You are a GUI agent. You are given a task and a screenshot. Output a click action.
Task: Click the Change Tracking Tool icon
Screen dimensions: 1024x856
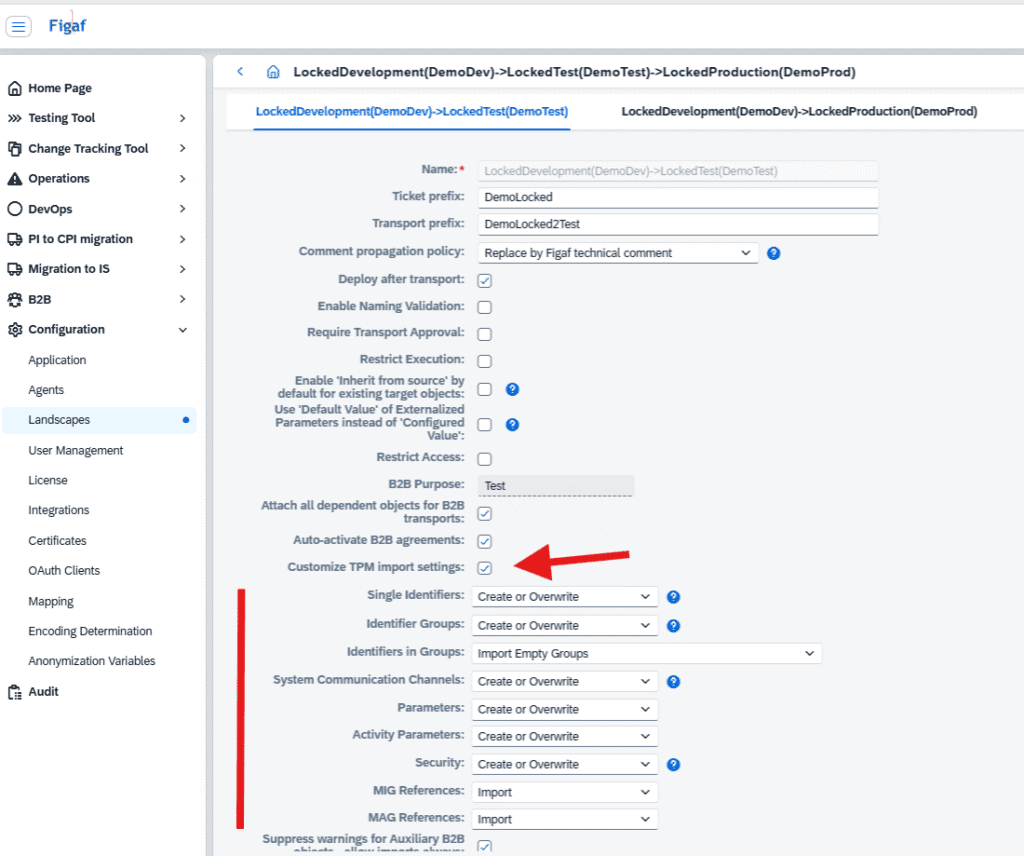click(x=14, y=149)
